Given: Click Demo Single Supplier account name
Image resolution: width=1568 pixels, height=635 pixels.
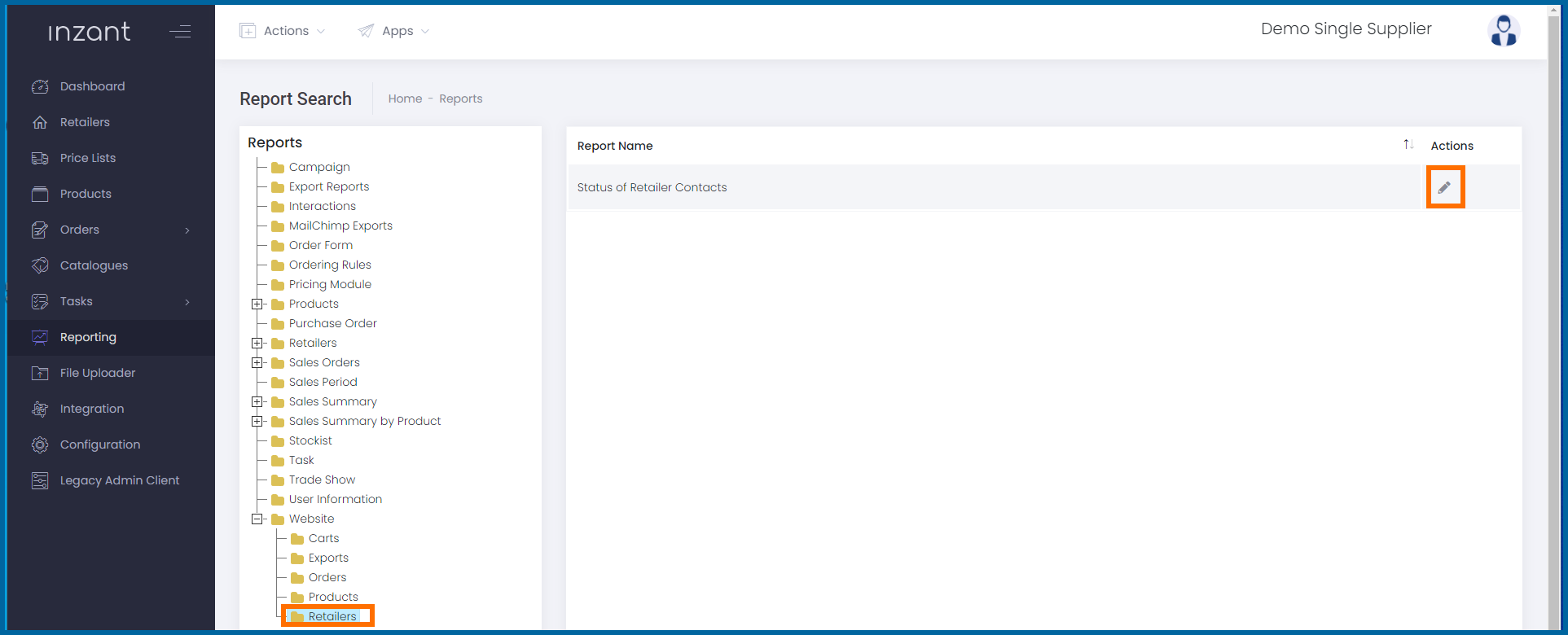Looking at the screenshot, I should (1346, 28).
